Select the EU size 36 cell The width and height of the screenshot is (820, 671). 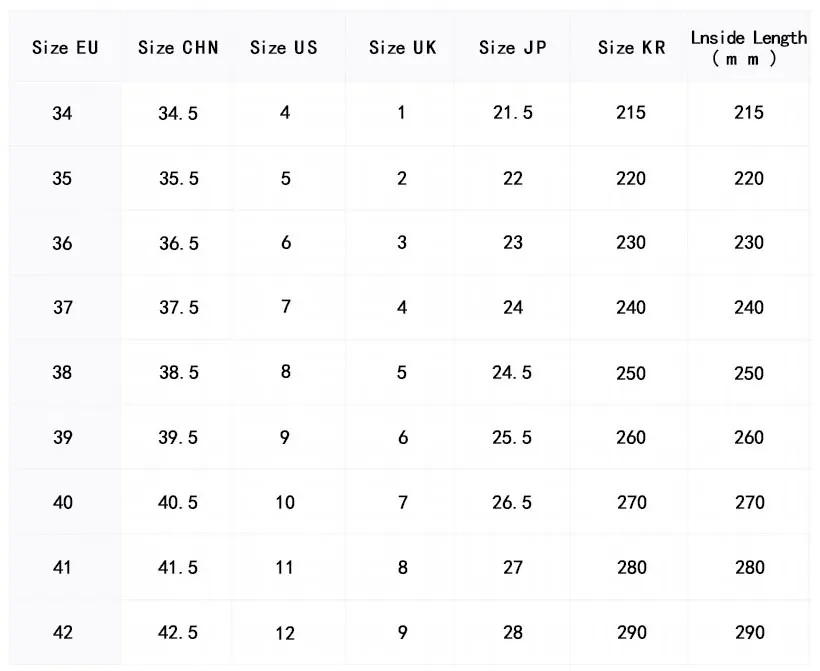tap(62, 243)
